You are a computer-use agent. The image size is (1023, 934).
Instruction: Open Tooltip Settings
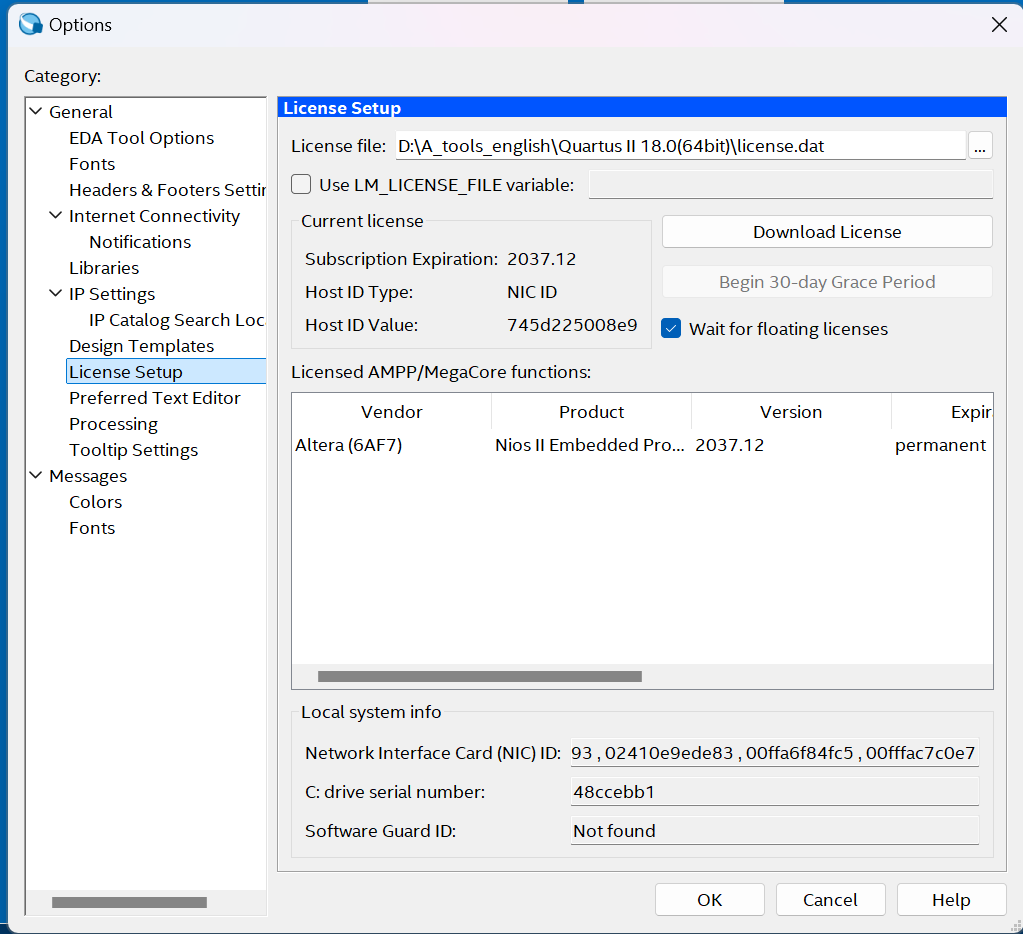(134, 450)
